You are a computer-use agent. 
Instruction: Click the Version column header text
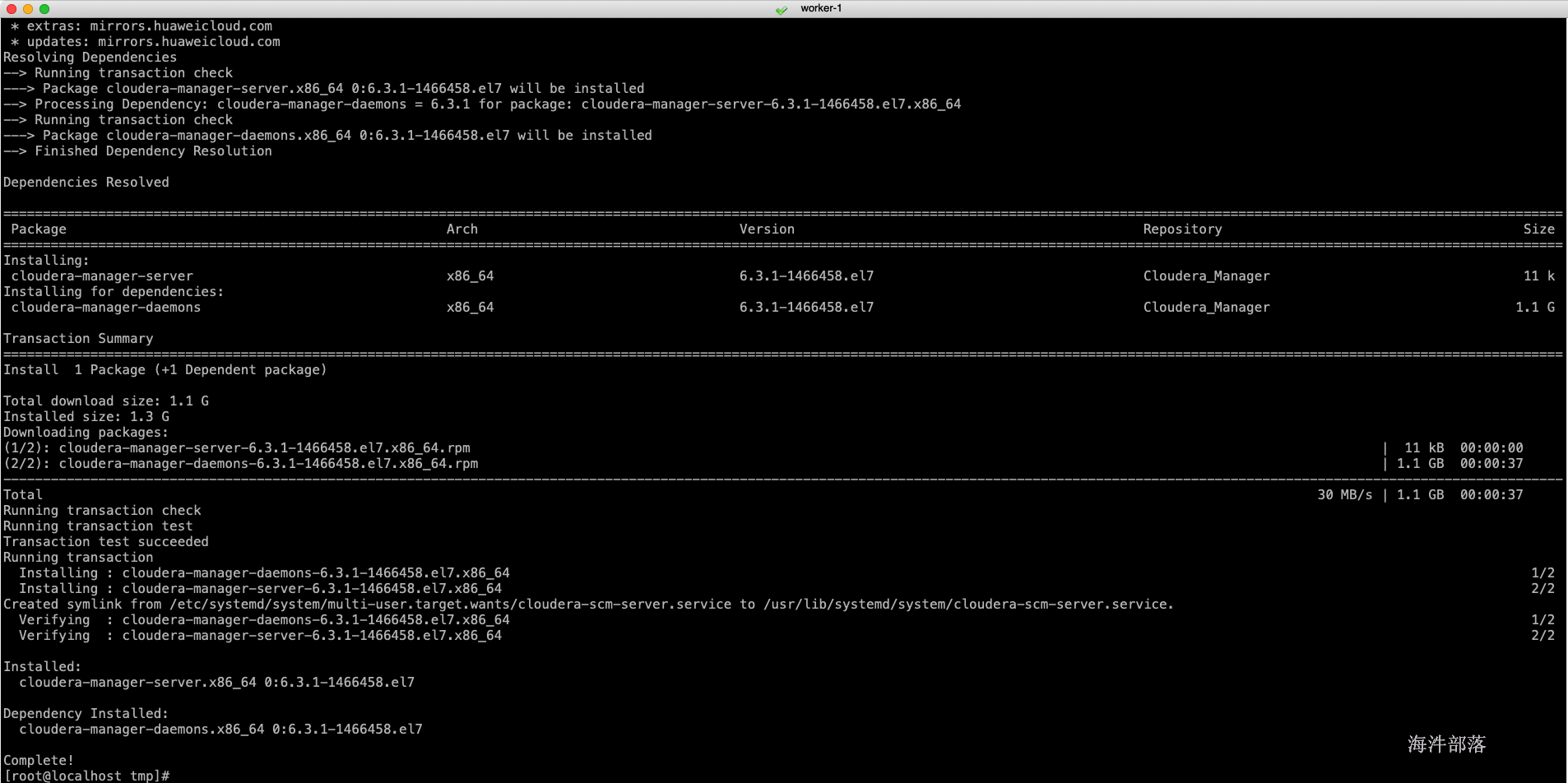(767, 229)
